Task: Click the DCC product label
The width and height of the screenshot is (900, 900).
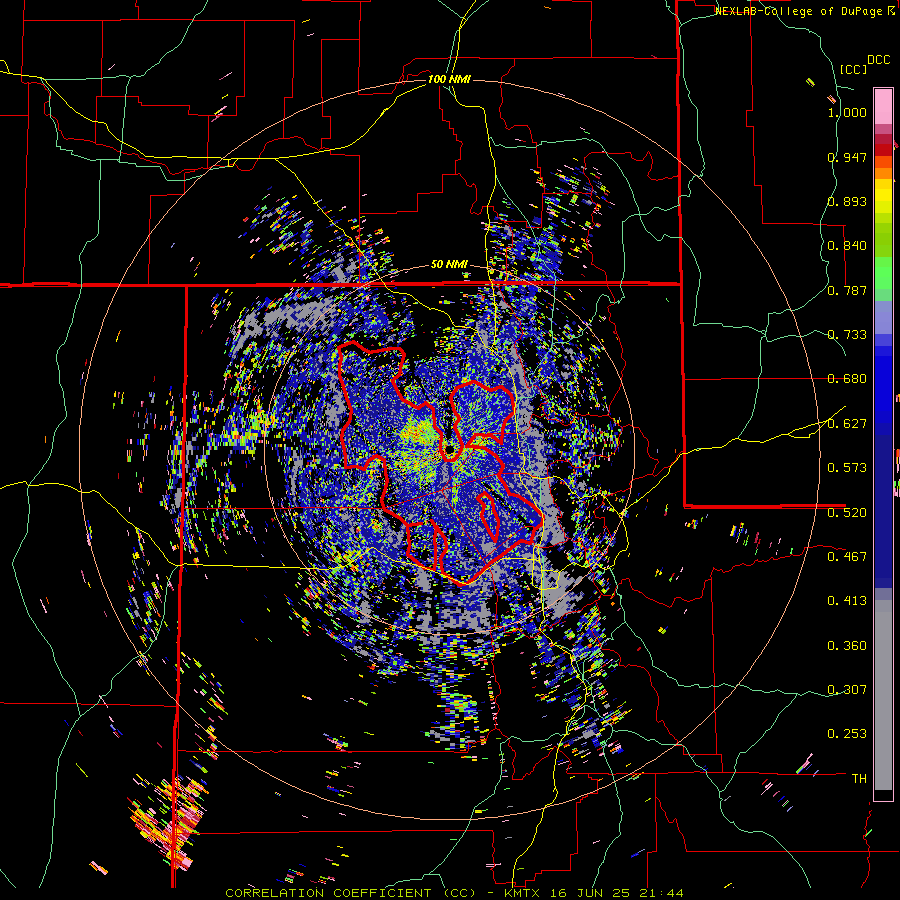Action: pos(878,60)
